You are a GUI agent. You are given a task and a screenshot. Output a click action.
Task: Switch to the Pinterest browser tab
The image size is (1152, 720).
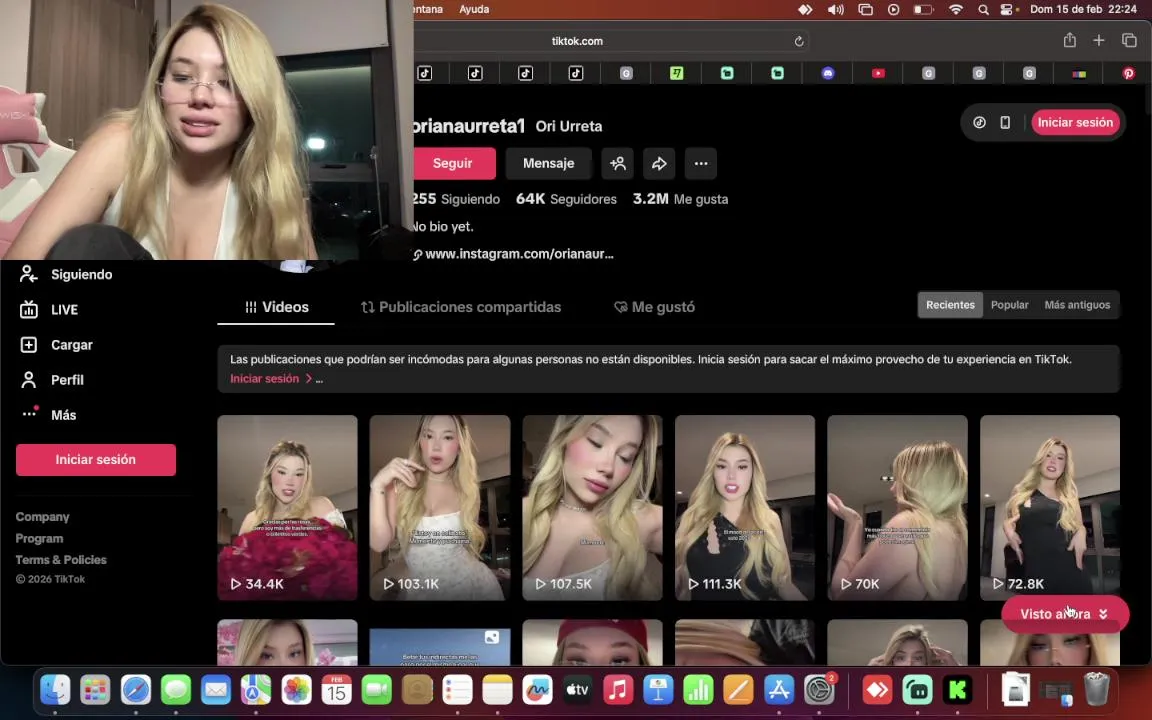point(1128,73)
